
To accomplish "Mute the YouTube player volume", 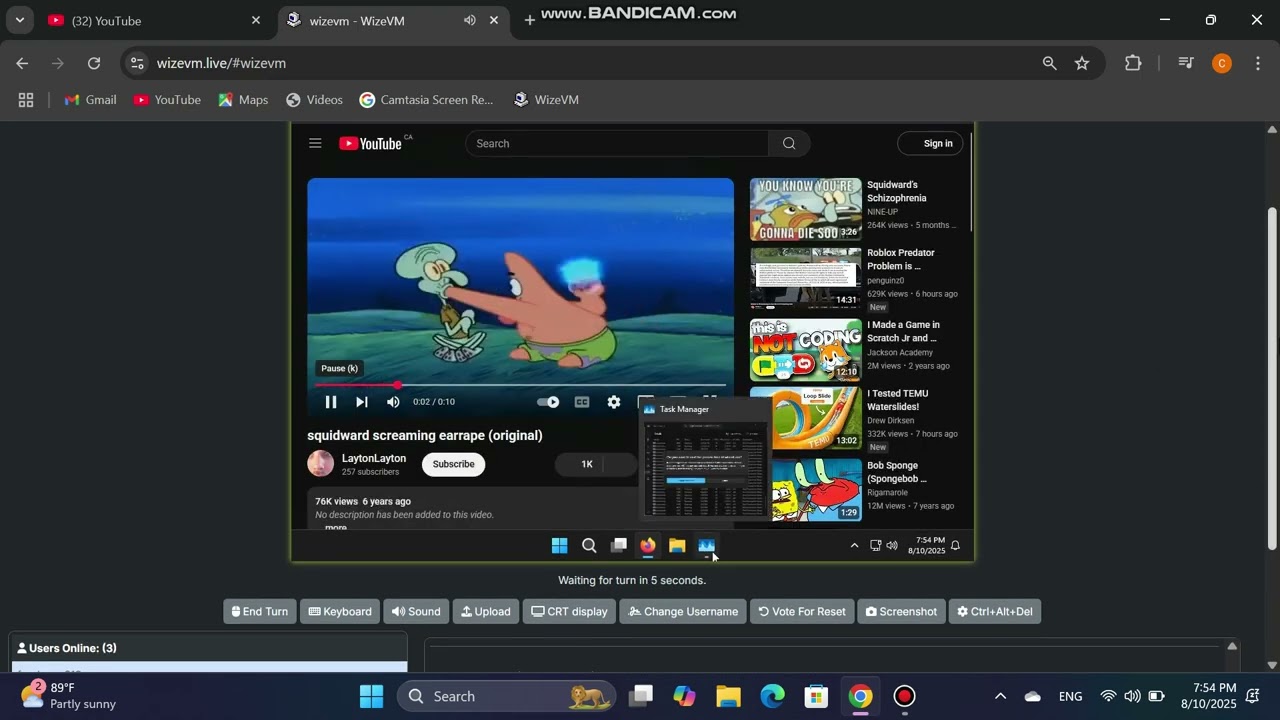I will (393, 402).
